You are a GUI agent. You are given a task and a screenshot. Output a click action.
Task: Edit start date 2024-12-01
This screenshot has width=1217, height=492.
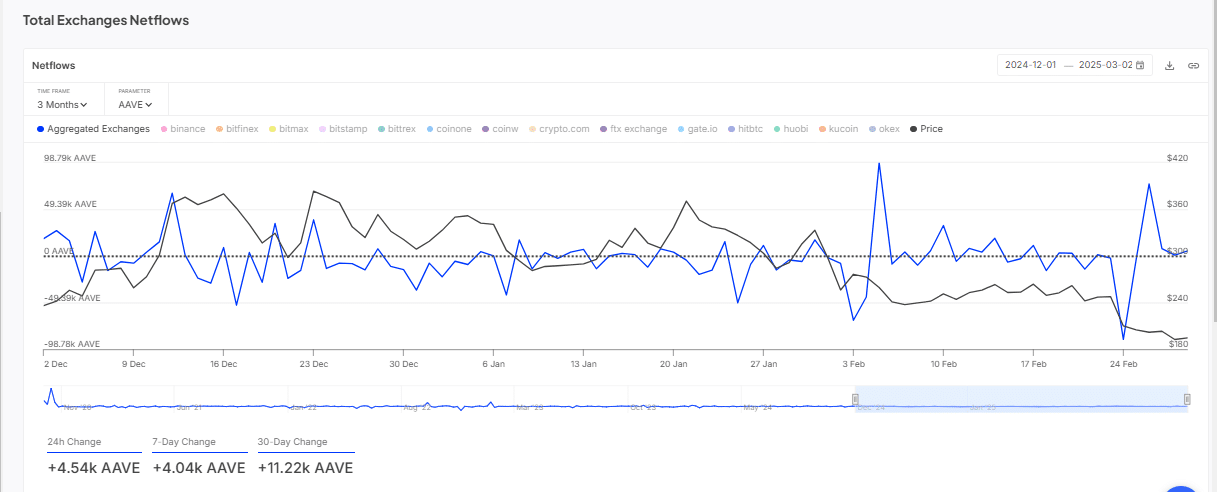click(x=1030, y=65)
